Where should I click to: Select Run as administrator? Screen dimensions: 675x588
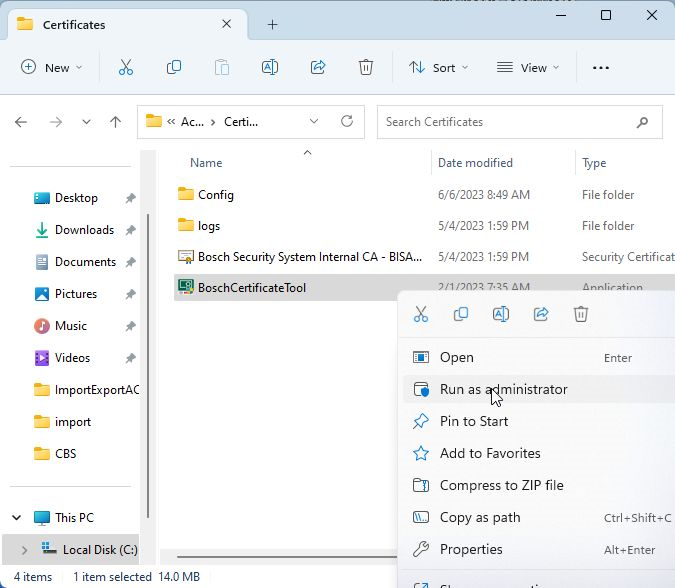(x=503, y=389)
